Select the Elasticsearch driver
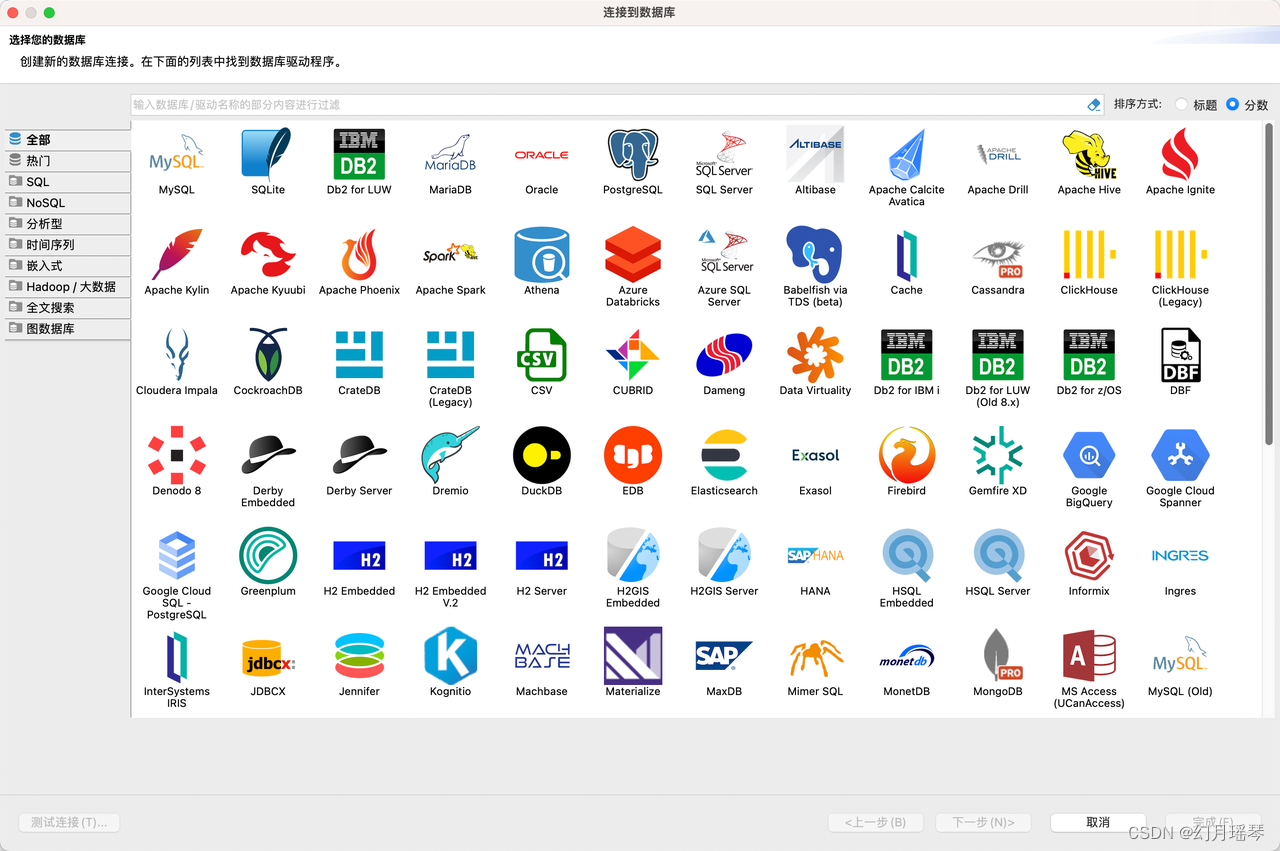Screen dimensions: 1280x851 click(x=724, y=463)
